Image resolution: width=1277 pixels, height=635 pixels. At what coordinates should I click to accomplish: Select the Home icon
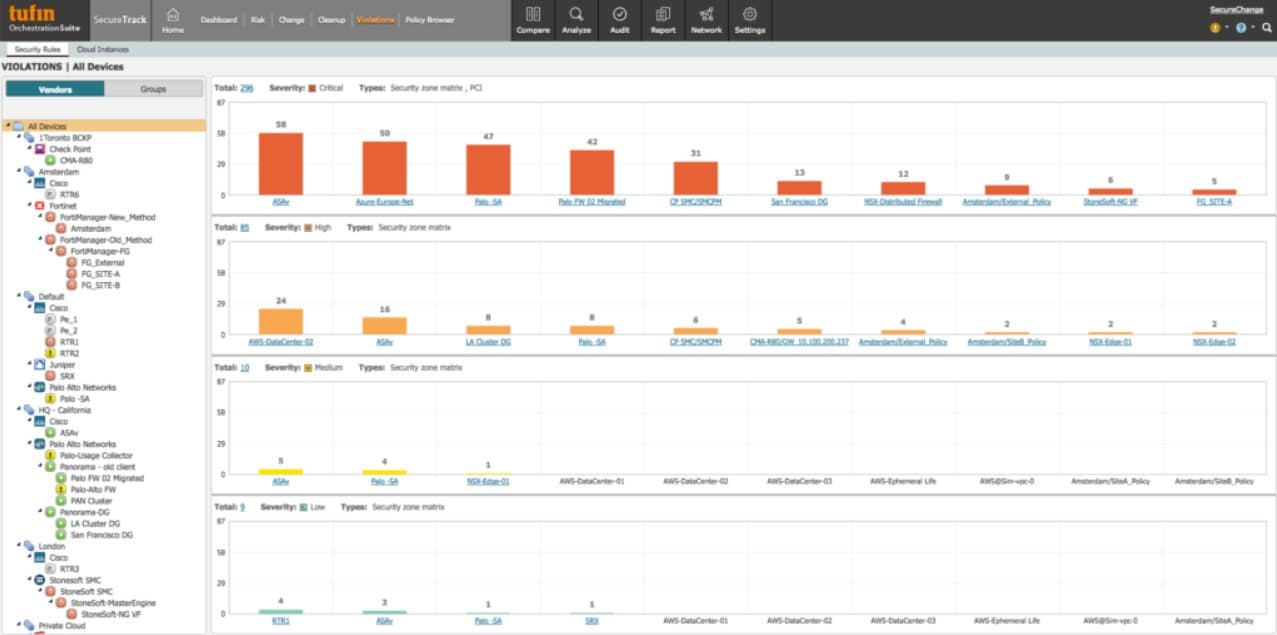[171, 20]
